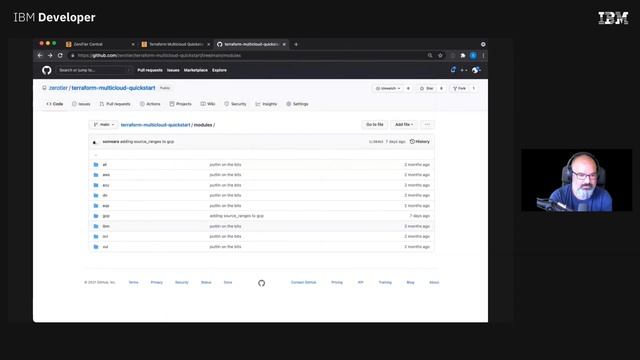
Task: Click the folder icon of the ali row
Action: pos(96,164)
